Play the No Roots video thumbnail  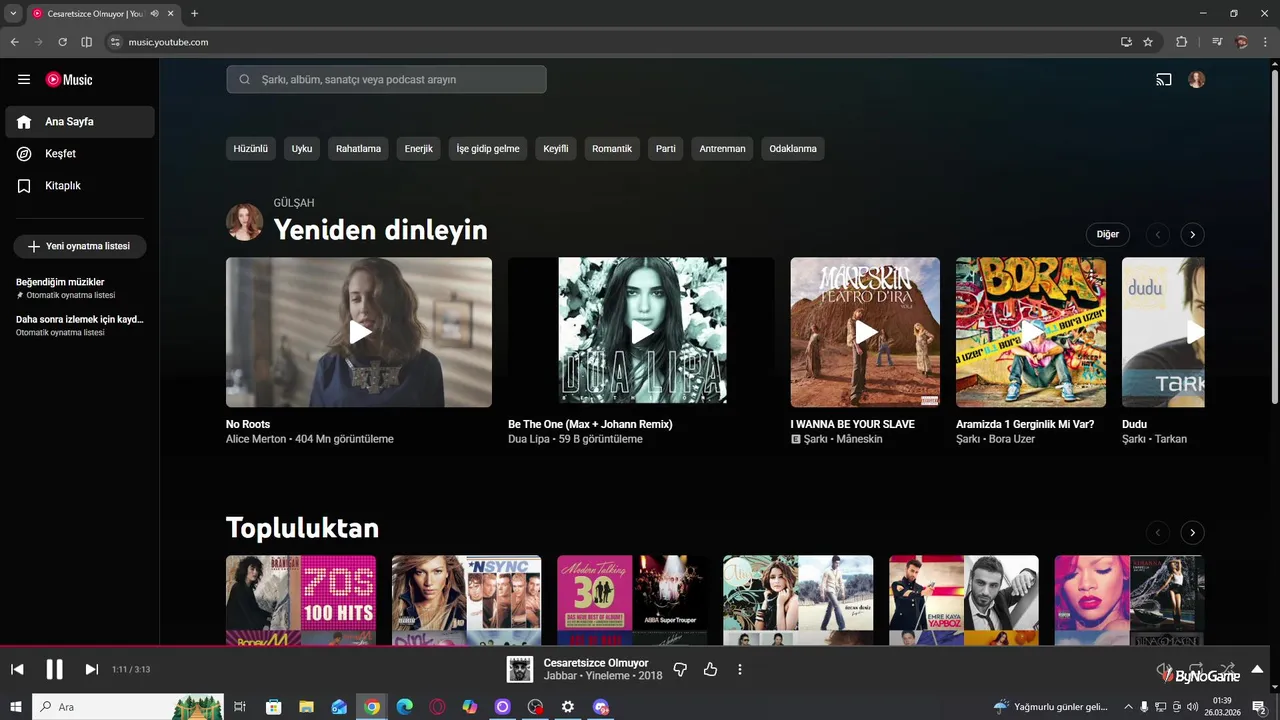pyautogui.click(x=359, y=332)
